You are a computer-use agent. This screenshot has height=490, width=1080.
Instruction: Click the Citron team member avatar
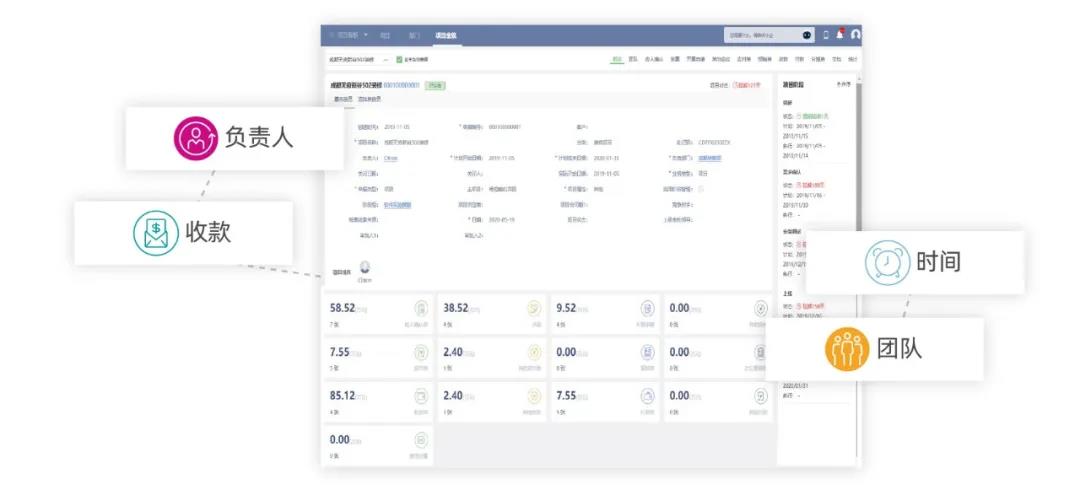click(x=365, y=267)
